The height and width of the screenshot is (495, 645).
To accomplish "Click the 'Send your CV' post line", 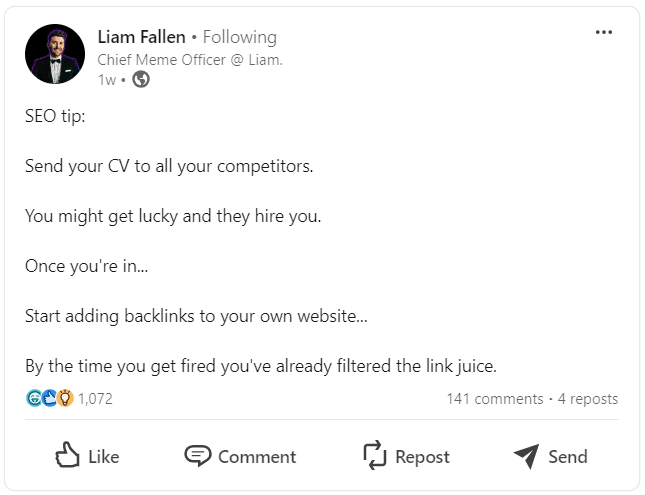I will [169, 166].
